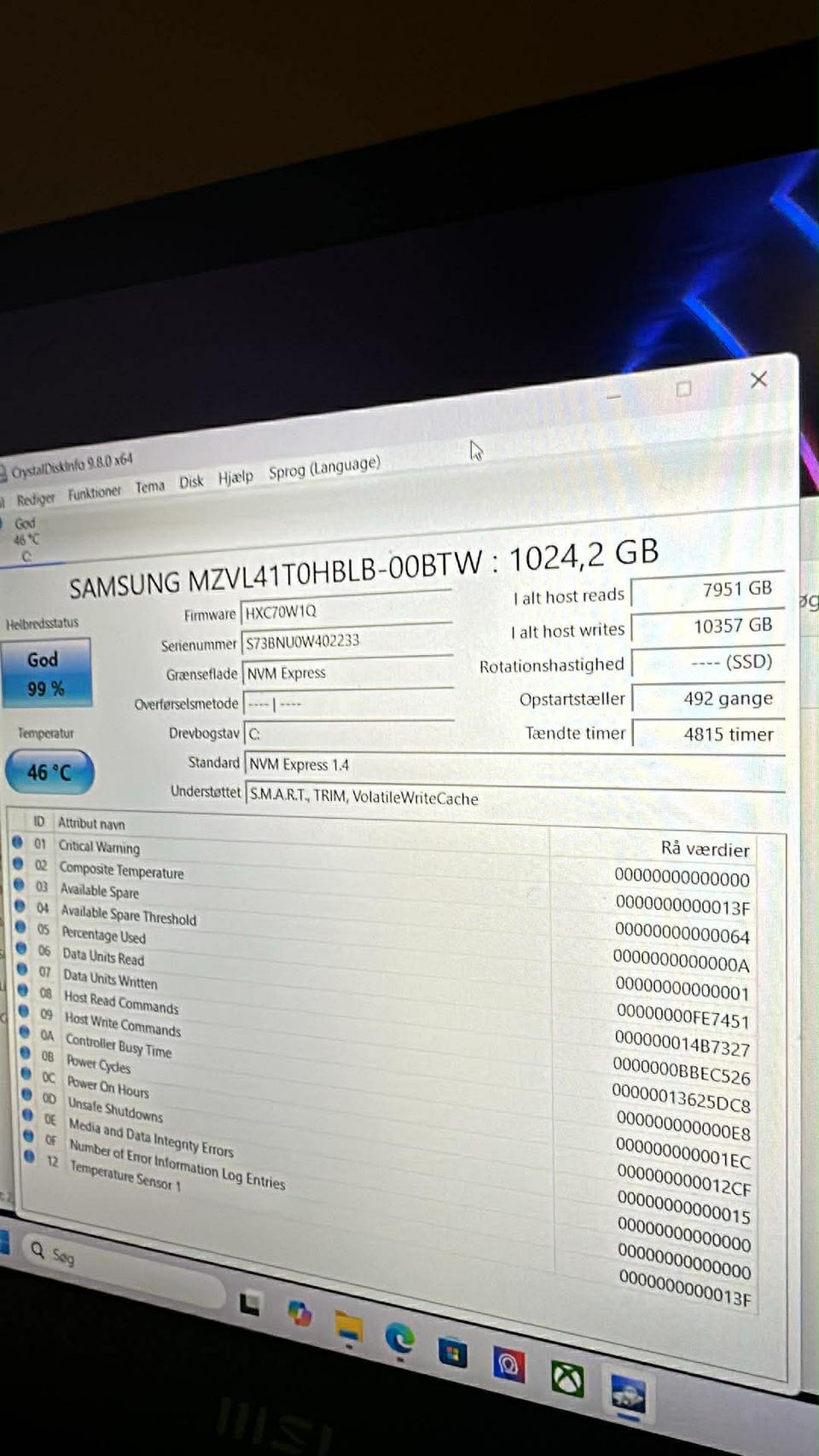Screen dimensions: 819x1456
Task: Launch Copilot from the taskbar
Action: (x=299, y=1313)
